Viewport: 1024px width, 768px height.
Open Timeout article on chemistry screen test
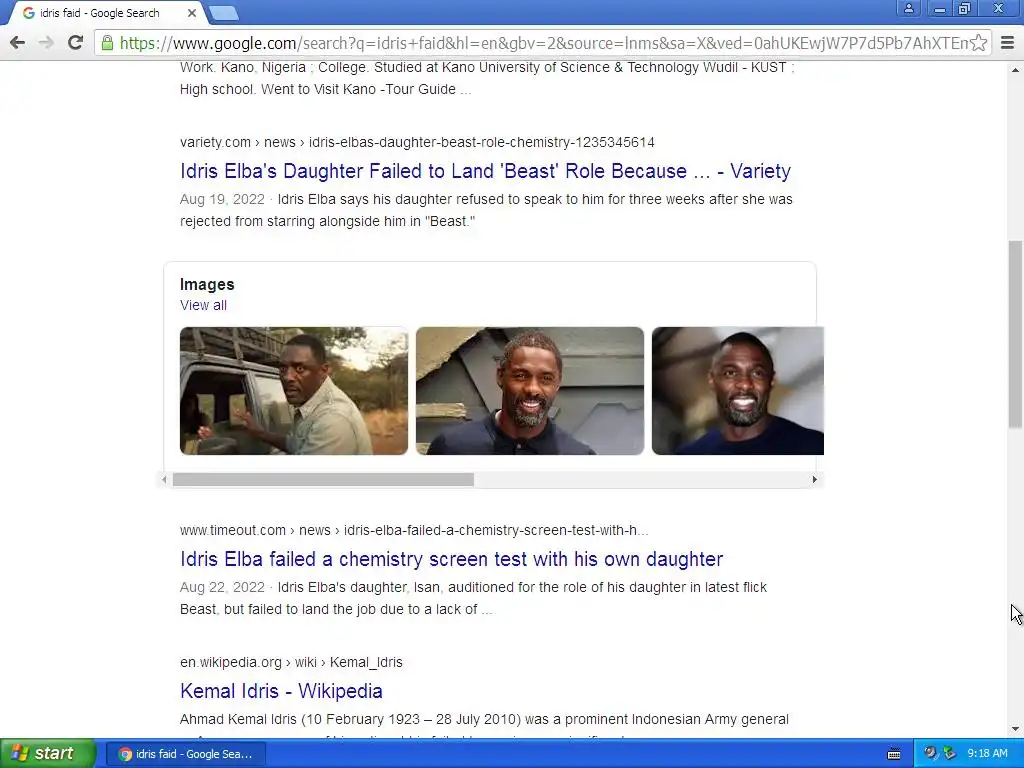451,559
